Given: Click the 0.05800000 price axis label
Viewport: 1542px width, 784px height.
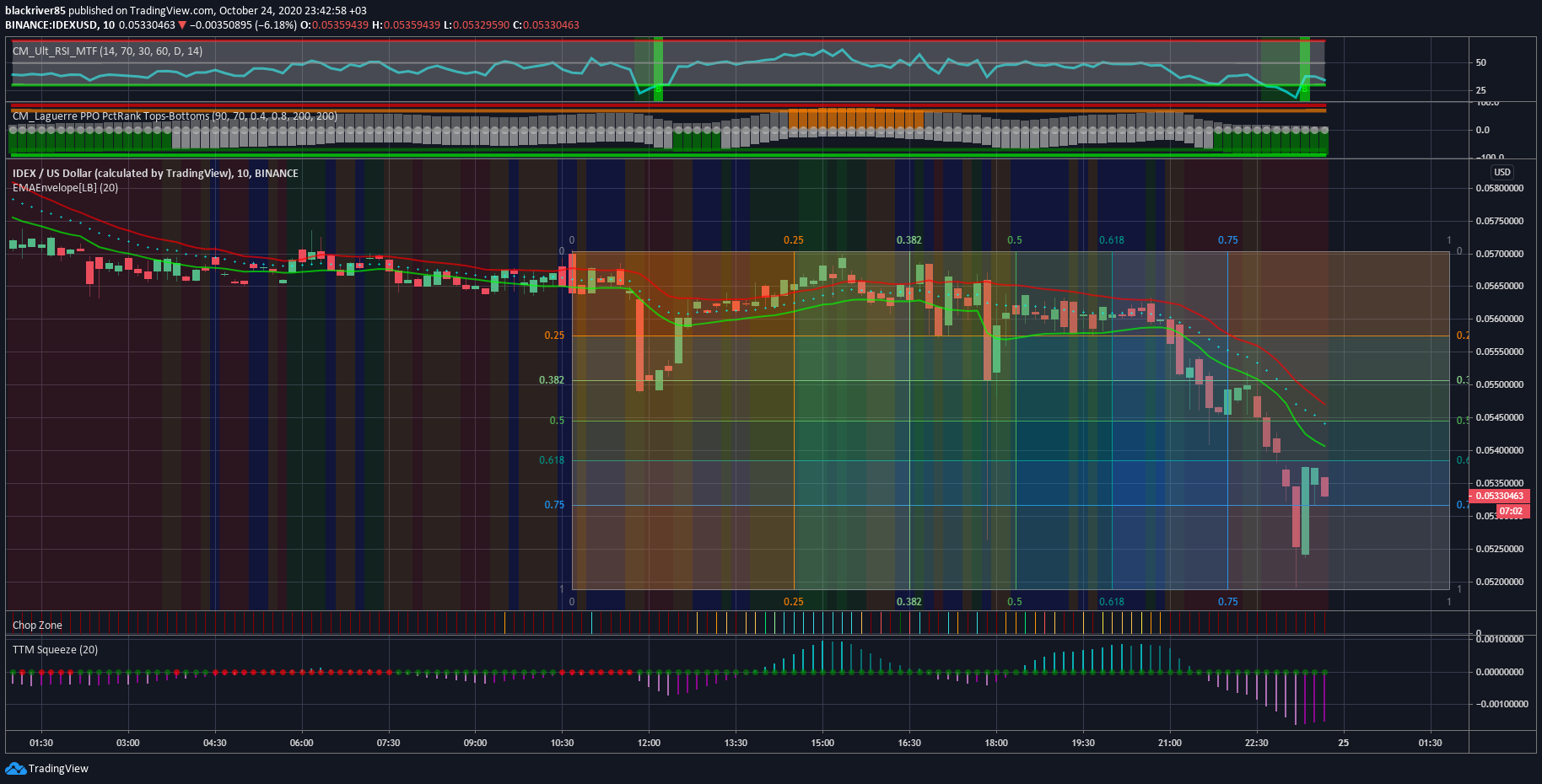Looking at the screenshot, I should 1500,188.
